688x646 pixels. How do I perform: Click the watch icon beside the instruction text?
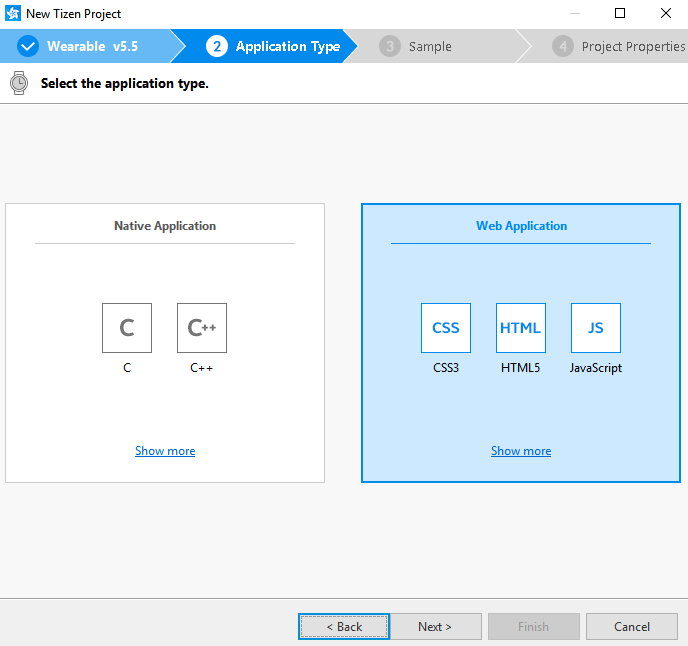coord(19,83)
